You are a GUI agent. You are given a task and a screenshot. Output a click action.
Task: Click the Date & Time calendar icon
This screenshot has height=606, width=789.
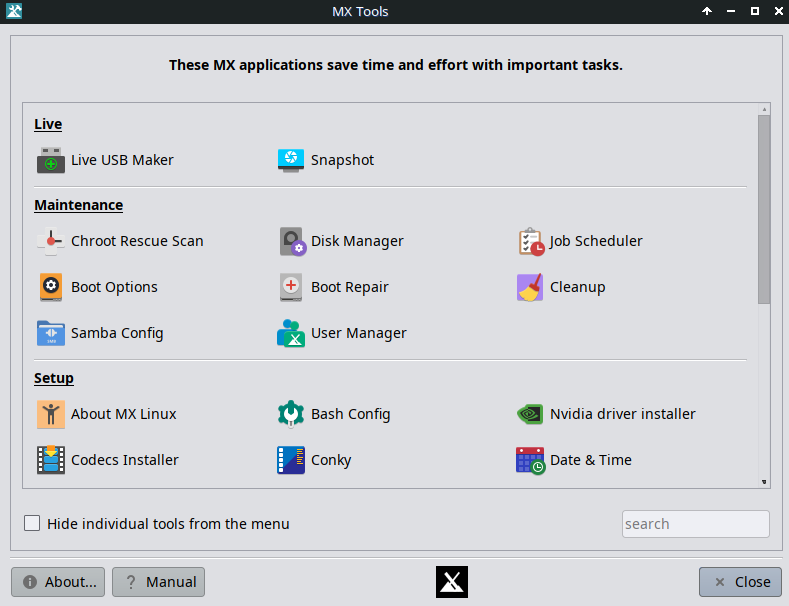coord(530,461)
